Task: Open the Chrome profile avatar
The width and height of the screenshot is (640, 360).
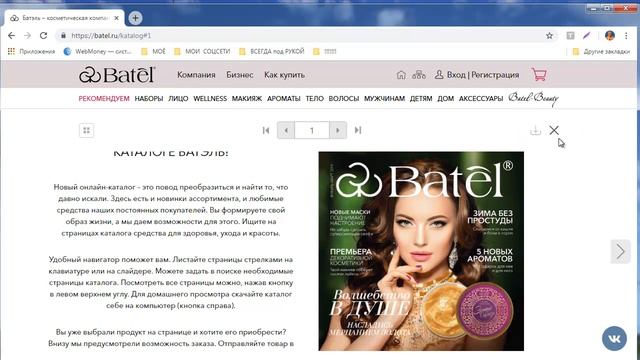Action: 610,36
